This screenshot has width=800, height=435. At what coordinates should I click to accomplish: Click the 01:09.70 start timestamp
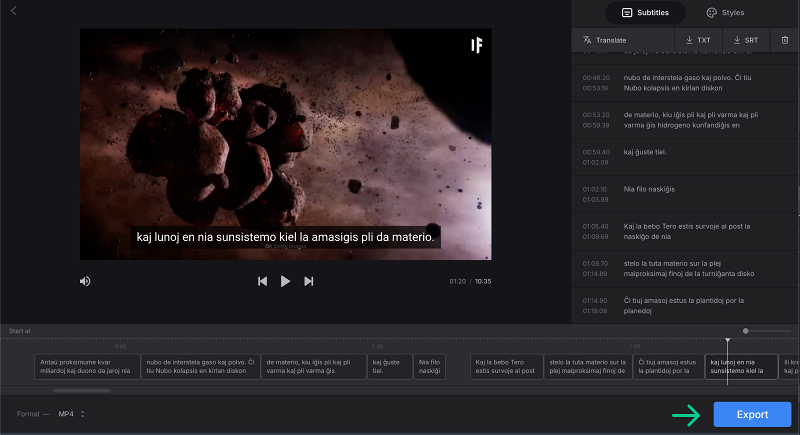pyautogui.click(x=595, y=264)
